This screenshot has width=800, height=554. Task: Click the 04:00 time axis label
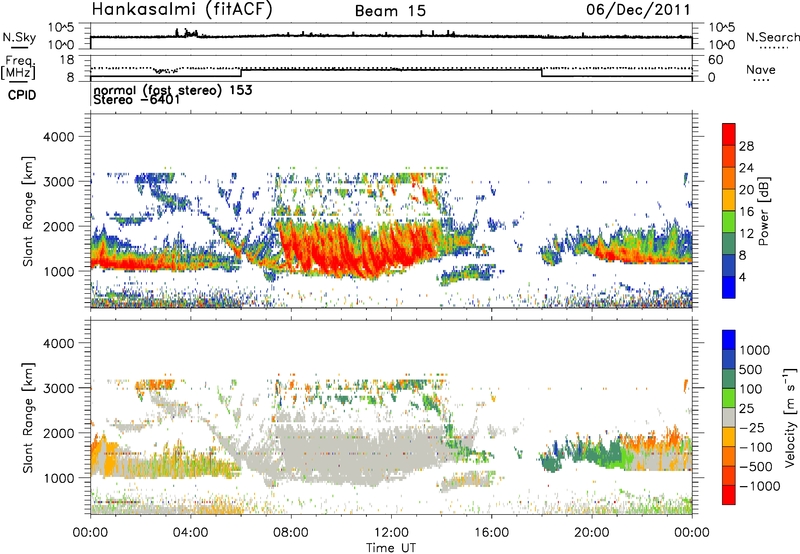click(x=191, y=532)
